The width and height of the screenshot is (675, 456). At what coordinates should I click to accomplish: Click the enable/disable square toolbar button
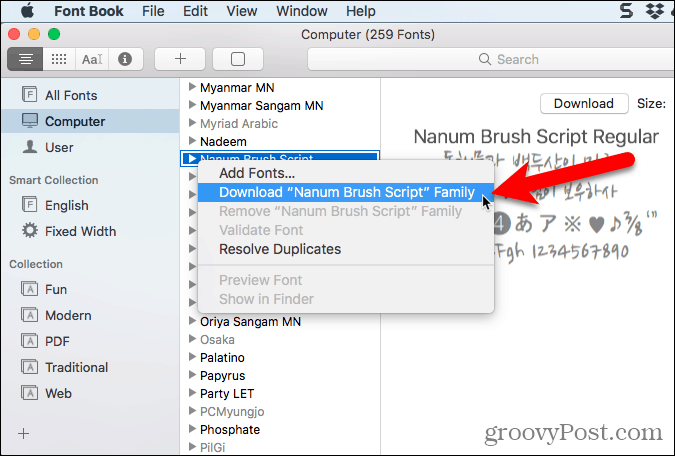(238, 59)
